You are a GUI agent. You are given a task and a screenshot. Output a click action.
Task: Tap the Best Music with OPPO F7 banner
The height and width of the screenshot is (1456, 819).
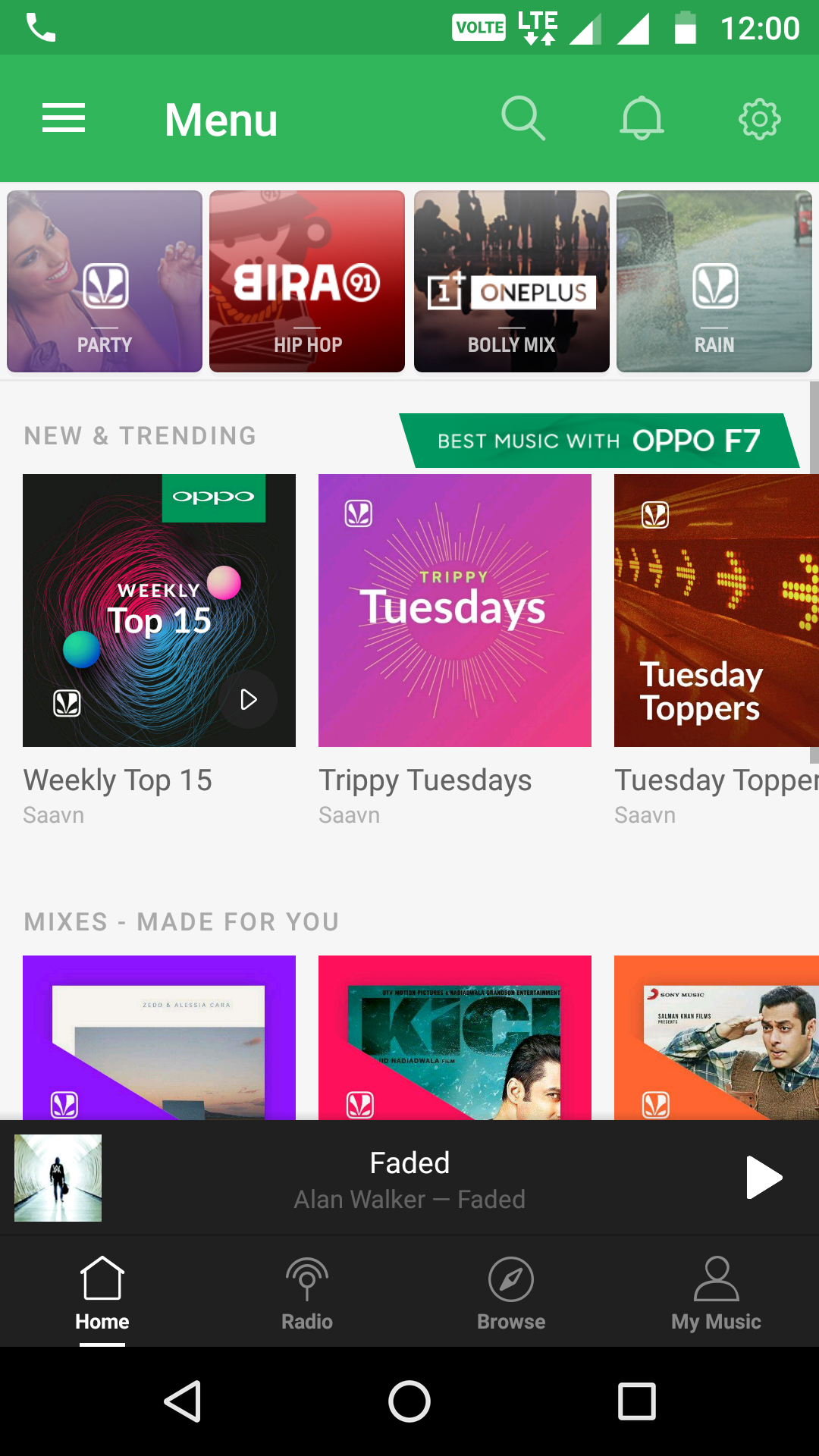[599, 441]
